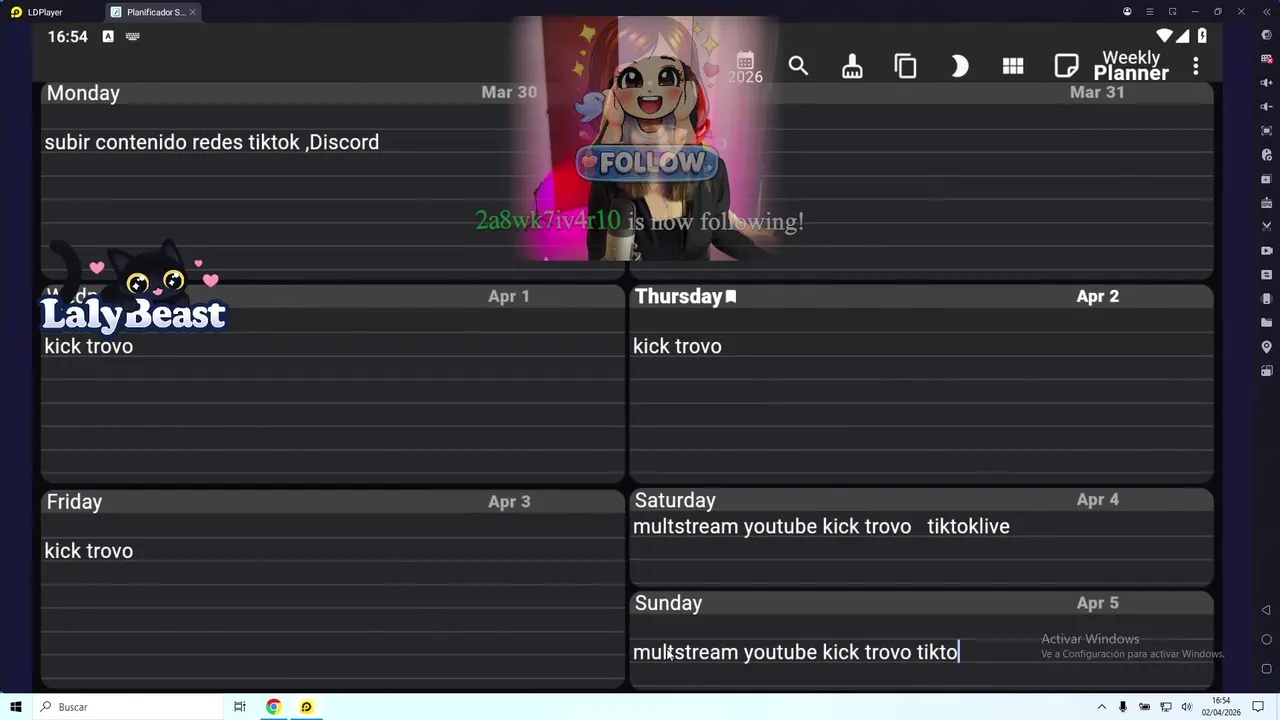This screenshot has width=1280, height=720.
Task: Decrease volume in LDPlayer sidebar
Action: (1267, 107)
